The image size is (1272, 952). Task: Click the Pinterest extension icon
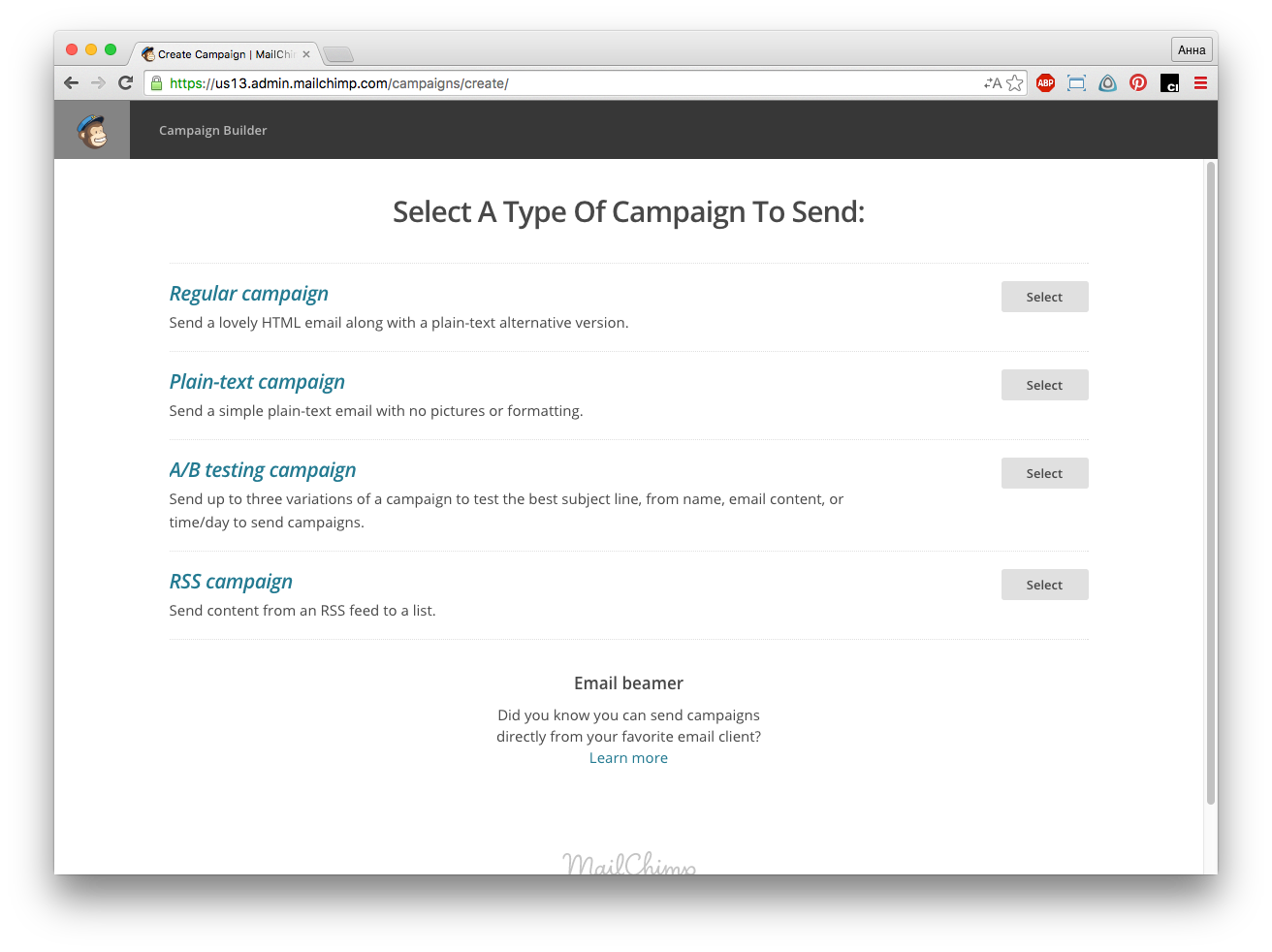pyautogui.click(x=1138, y=83)
